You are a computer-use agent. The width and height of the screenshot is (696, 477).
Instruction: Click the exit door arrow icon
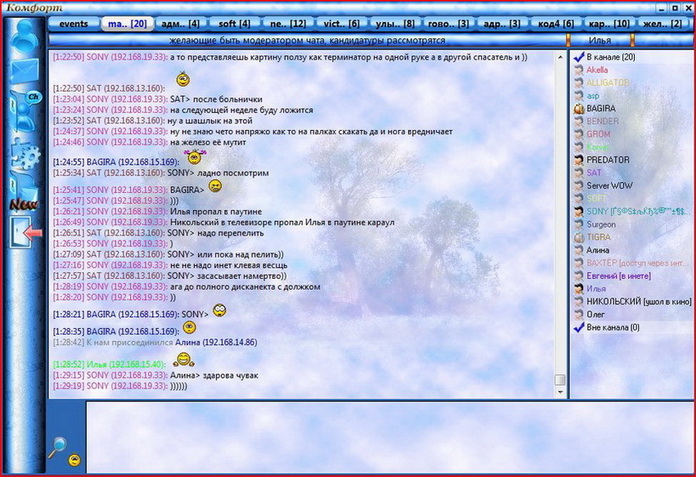[x=24, y=233]
